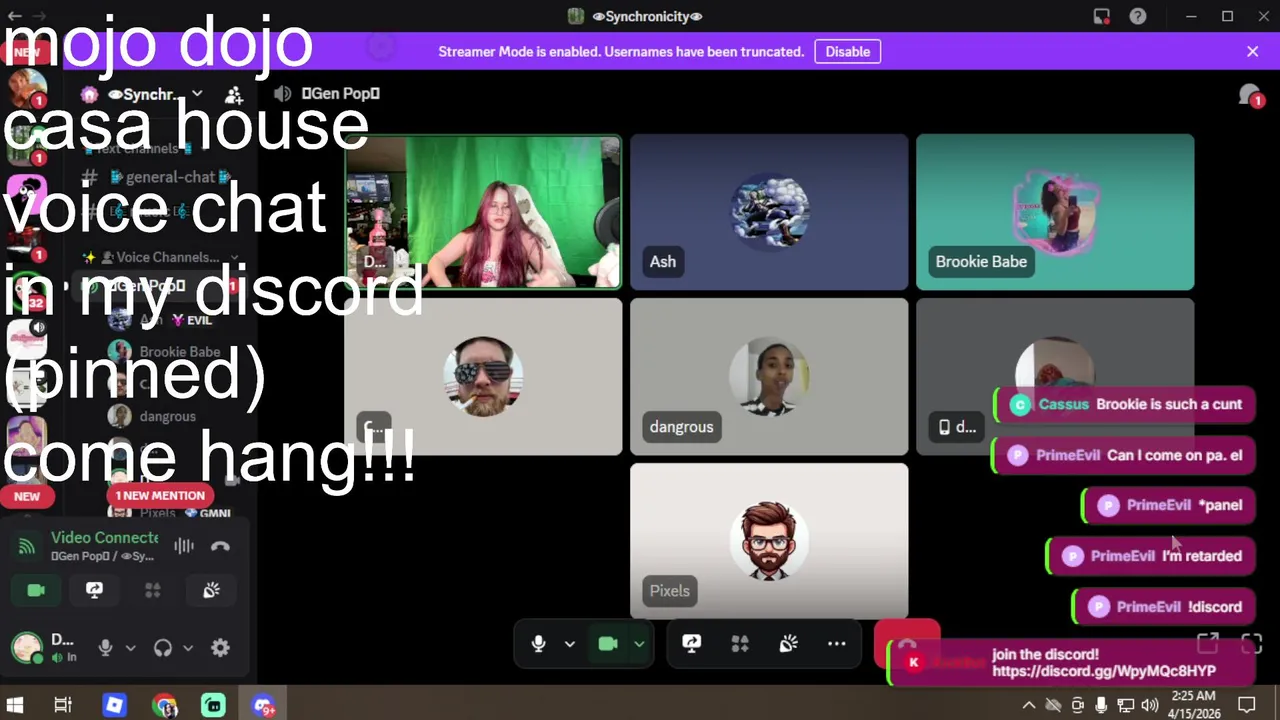Show hidden system tray icons
Image resolution: width=1280 pixels, height=720 pixels.
coord(1027,705)
